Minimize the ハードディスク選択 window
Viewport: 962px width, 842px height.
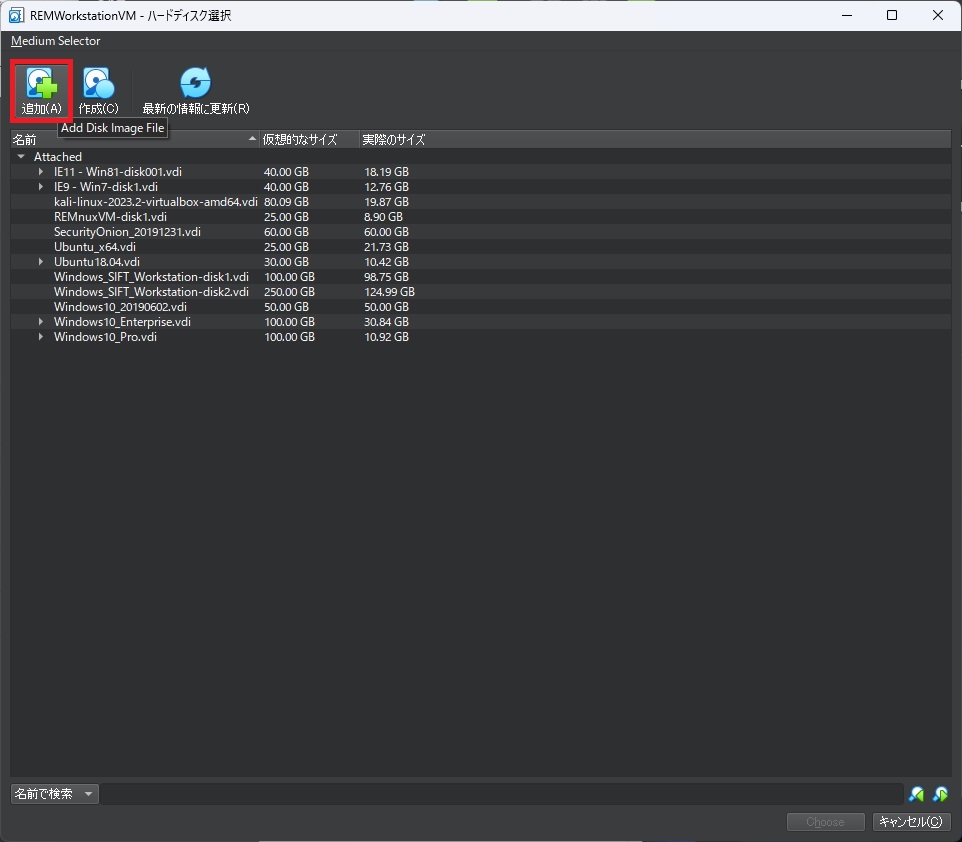tap(847, 15)
